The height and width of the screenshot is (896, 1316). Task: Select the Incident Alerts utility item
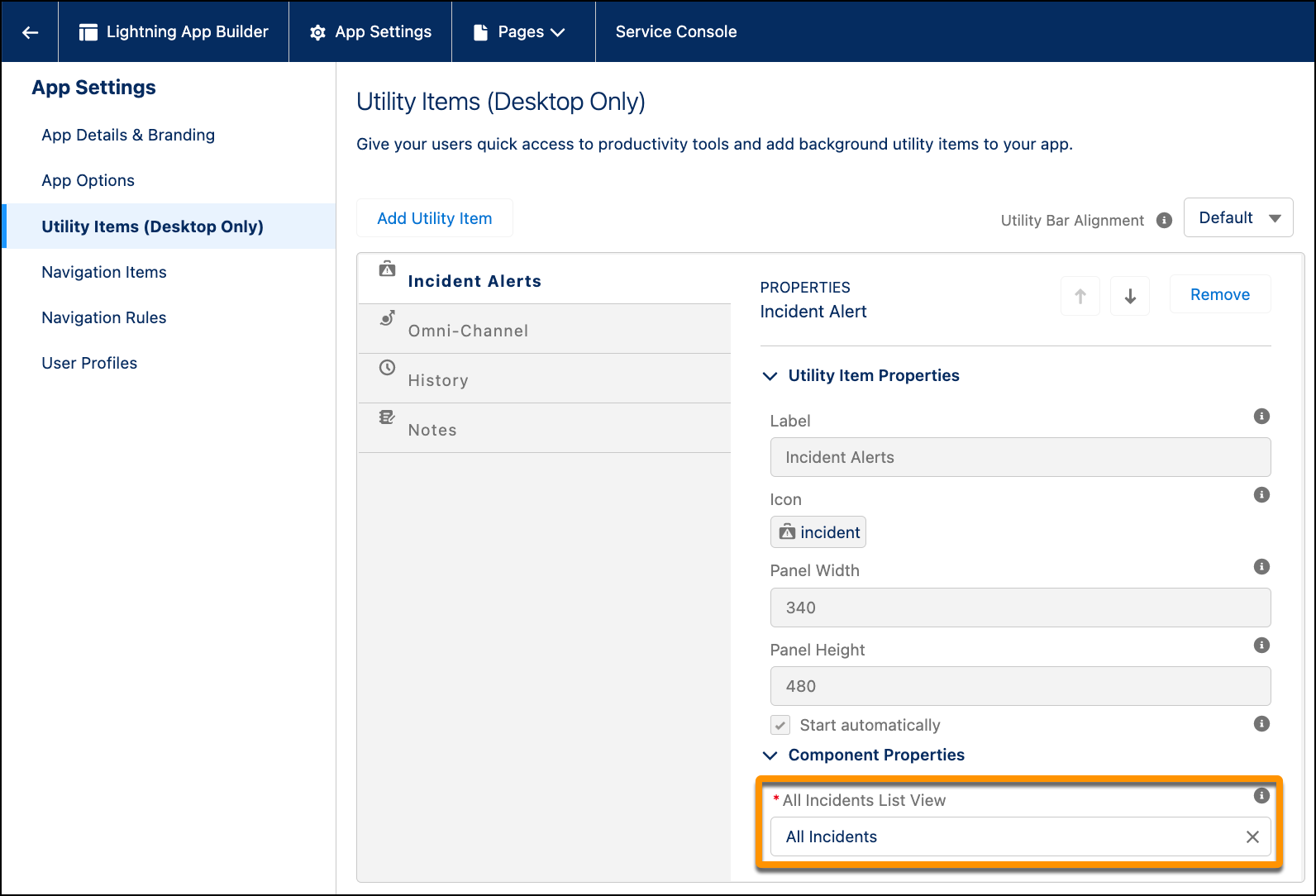(545, 279)
